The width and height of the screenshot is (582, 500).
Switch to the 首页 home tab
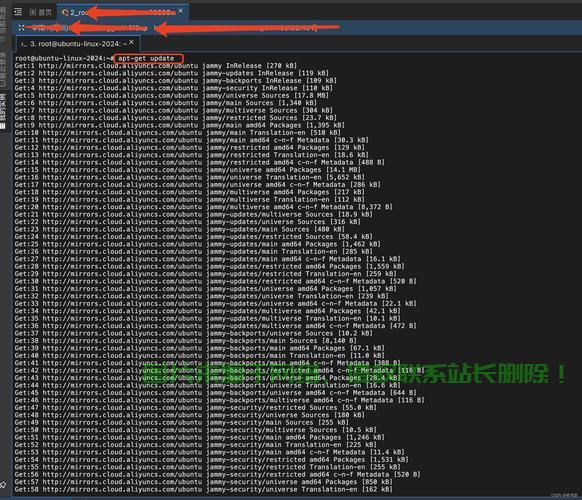pyautogui.click(x=40, y=13)
